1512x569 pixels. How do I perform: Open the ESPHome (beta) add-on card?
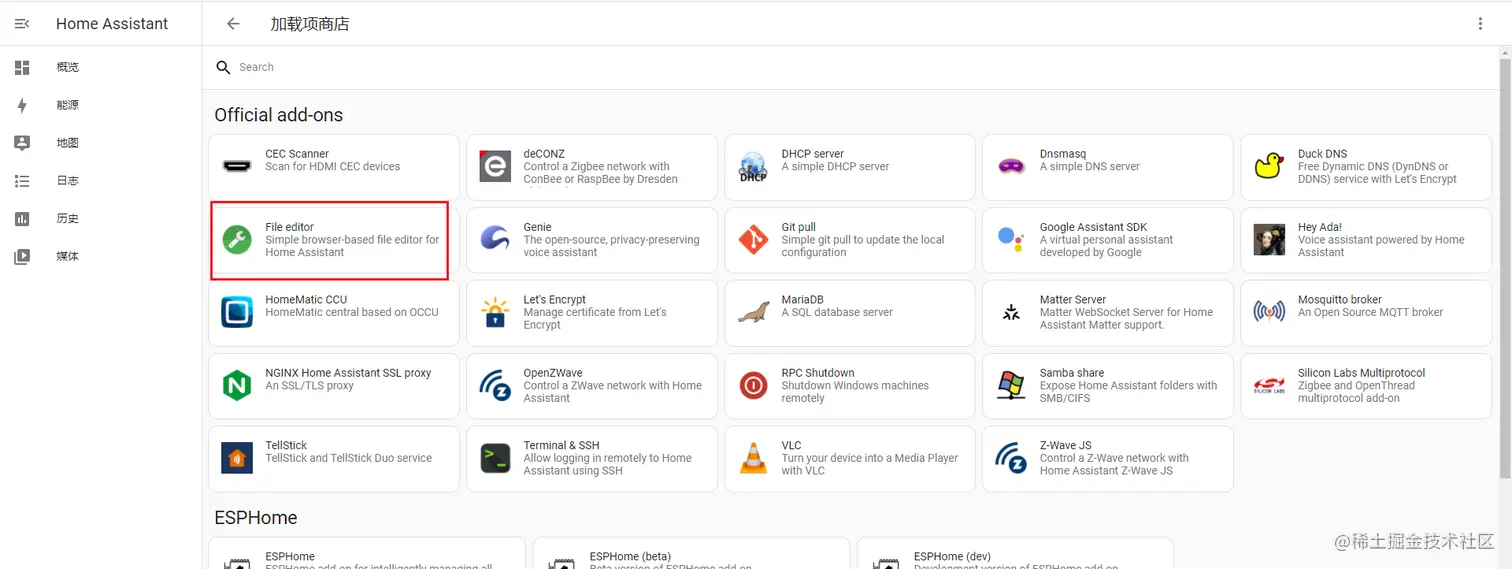click(x=691, y=553)
